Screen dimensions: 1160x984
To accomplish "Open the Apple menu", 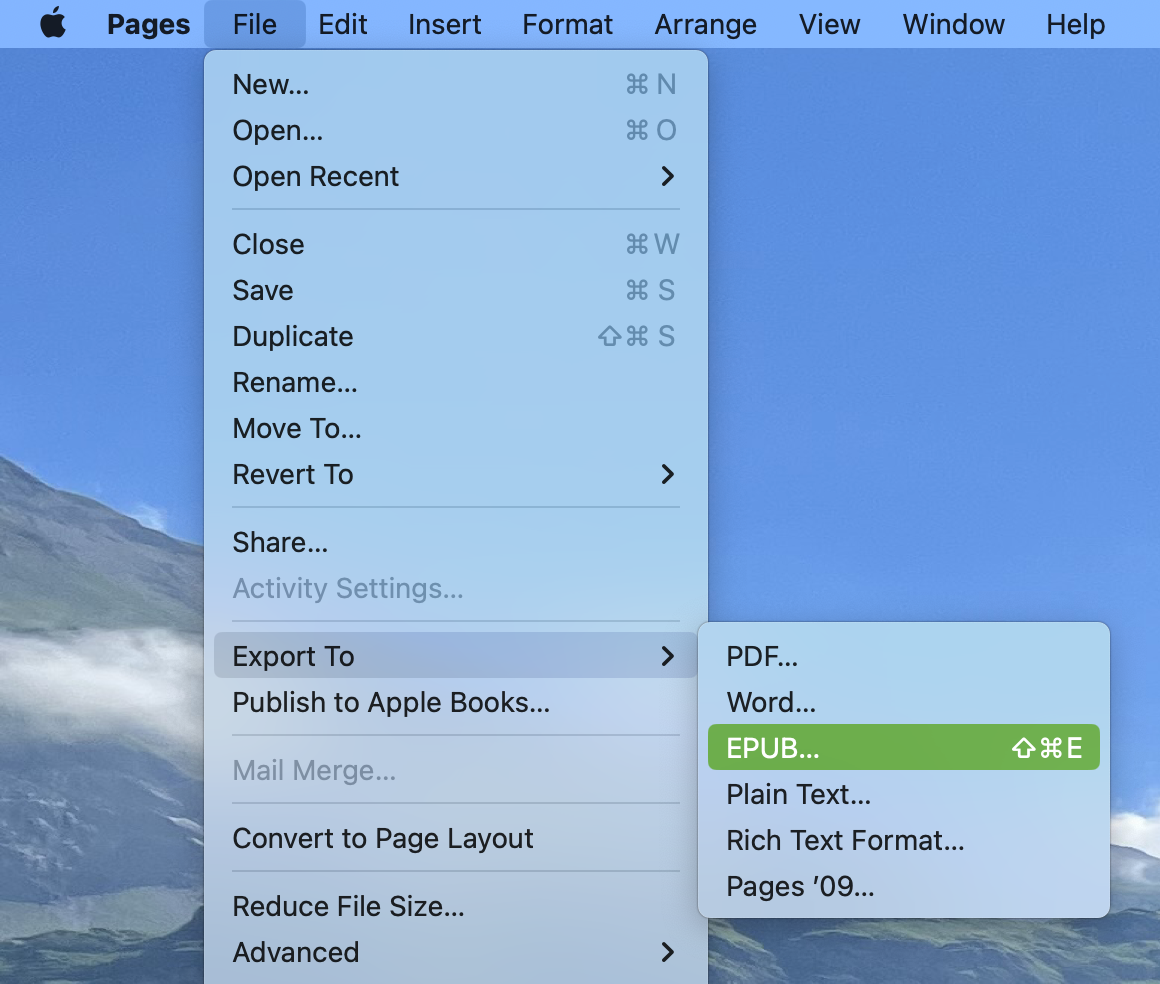I will pos(53,24).
